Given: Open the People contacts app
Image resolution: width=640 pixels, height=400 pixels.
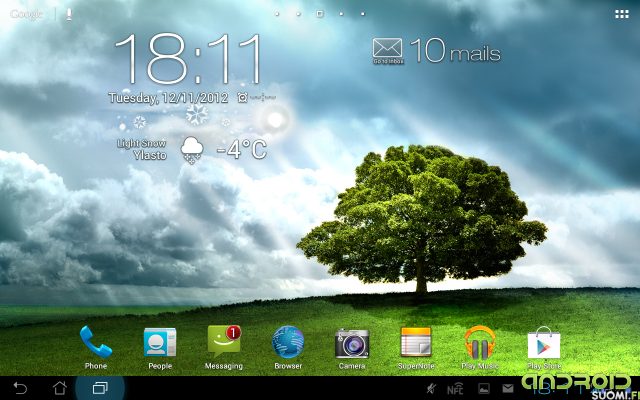Looking at the screenshot, I should pos(160,347).
